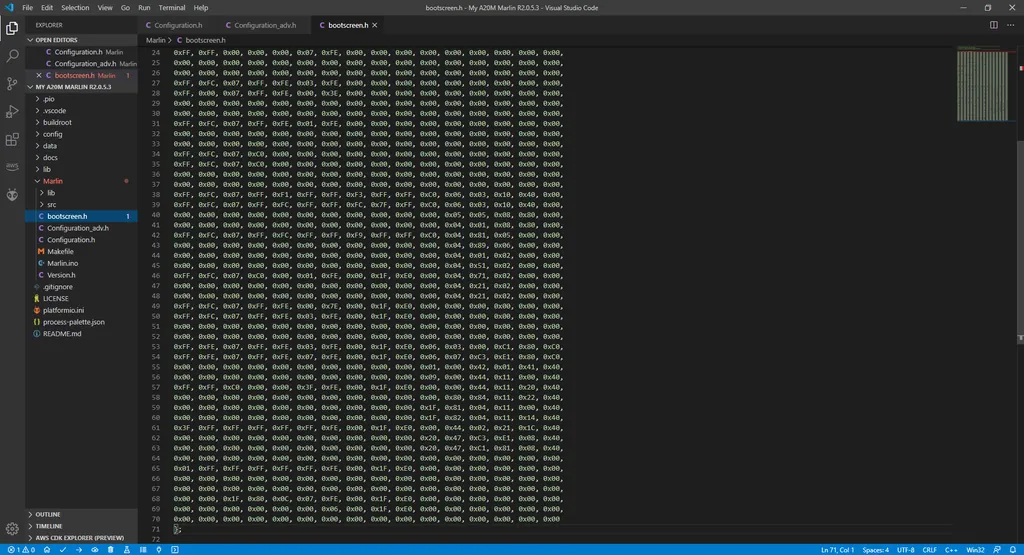Open the Terminal menu
This screenshot has height=555, width=1024.
(x=172, y=8)
